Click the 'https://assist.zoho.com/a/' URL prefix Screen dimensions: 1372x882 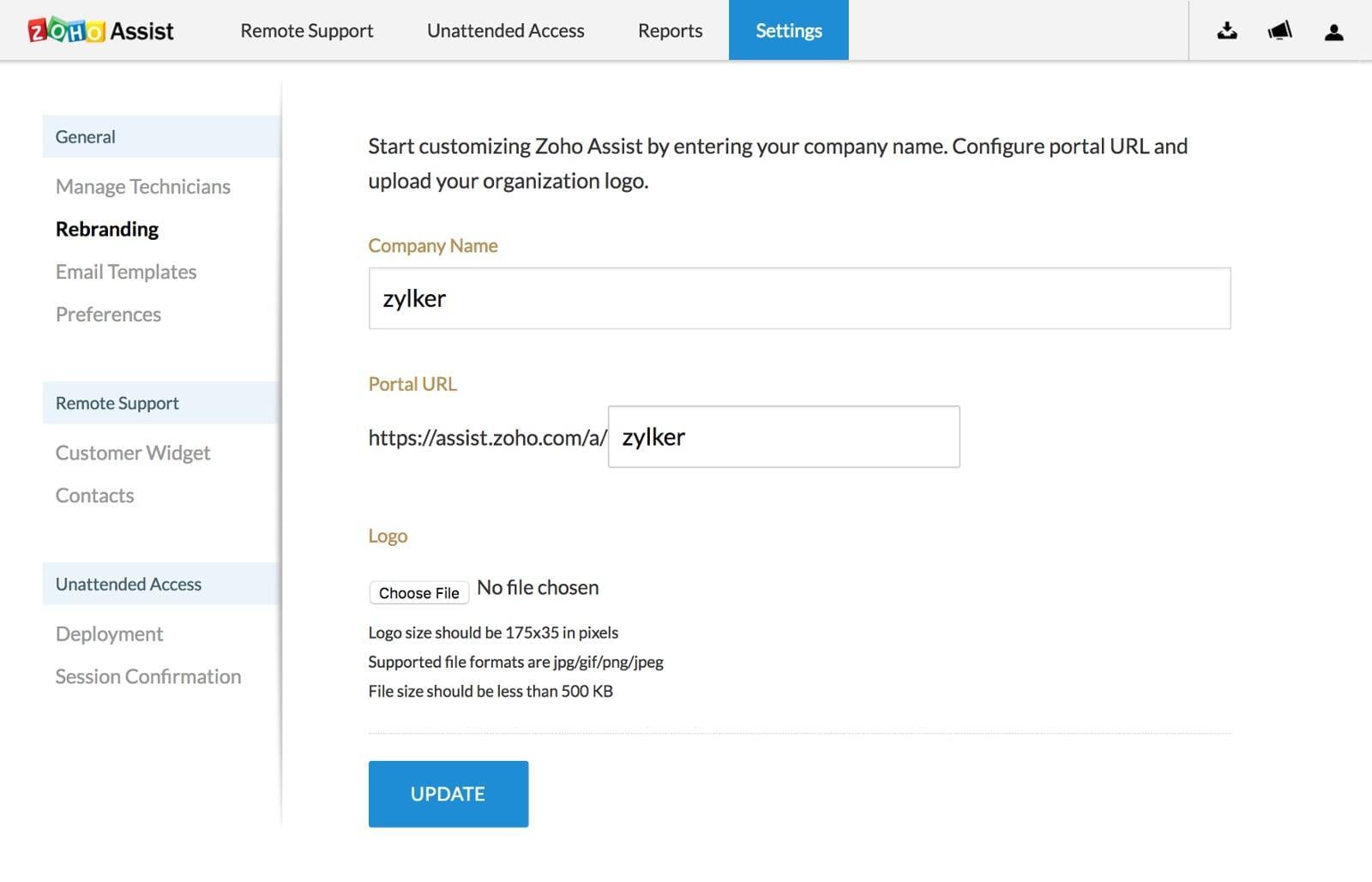487,438
